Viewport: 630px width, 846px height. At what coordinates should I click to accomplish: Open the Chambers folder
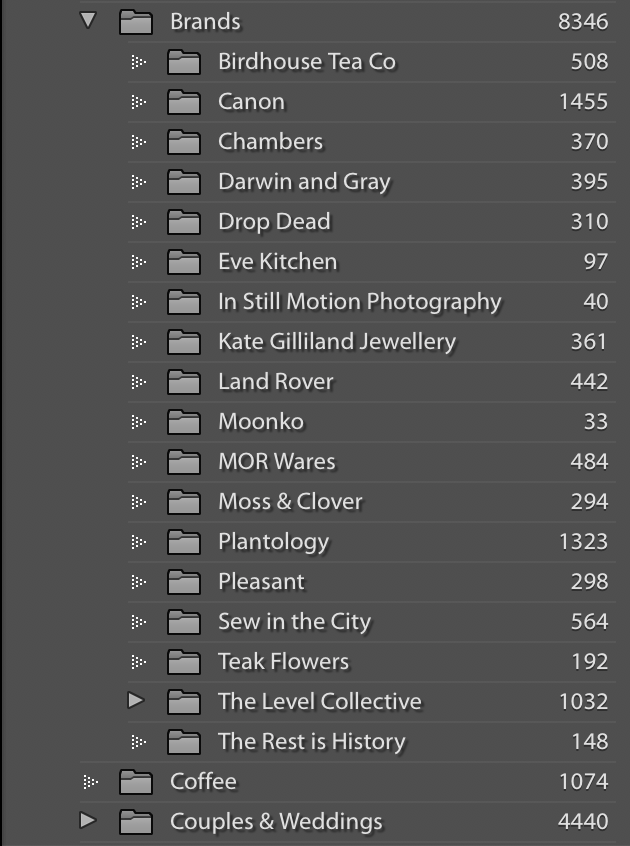271,141
